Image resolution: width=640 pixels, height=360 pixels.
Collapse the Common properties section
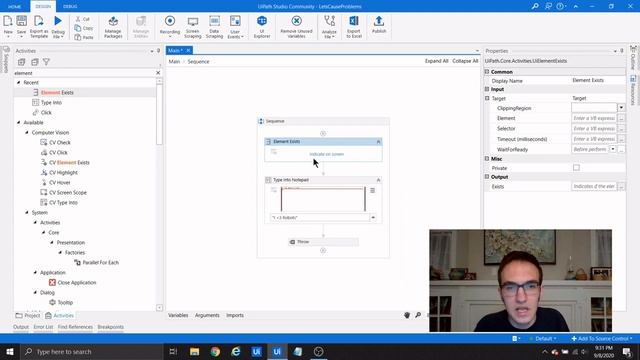[x=487, y=72]
